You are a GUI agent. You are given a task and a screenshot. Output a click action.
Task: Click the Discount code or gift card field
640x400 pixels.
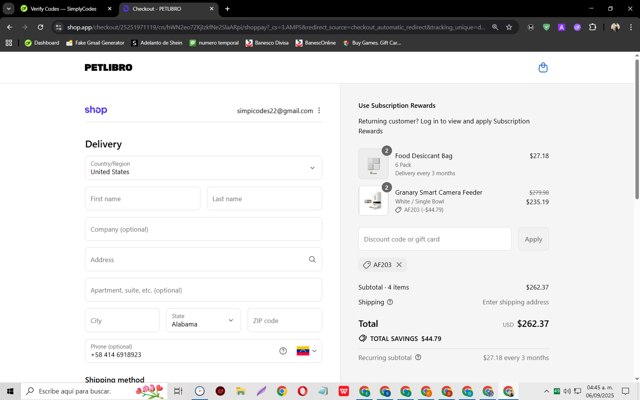point(435,240)
